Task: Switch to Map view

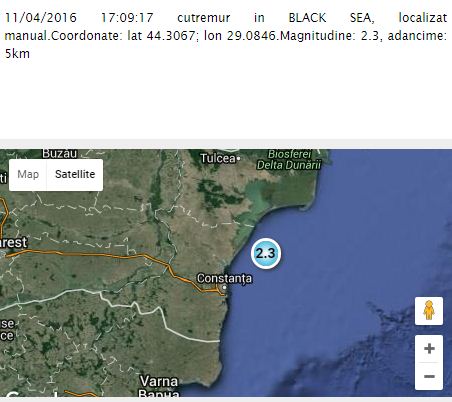Action: [x=28, y=174]
